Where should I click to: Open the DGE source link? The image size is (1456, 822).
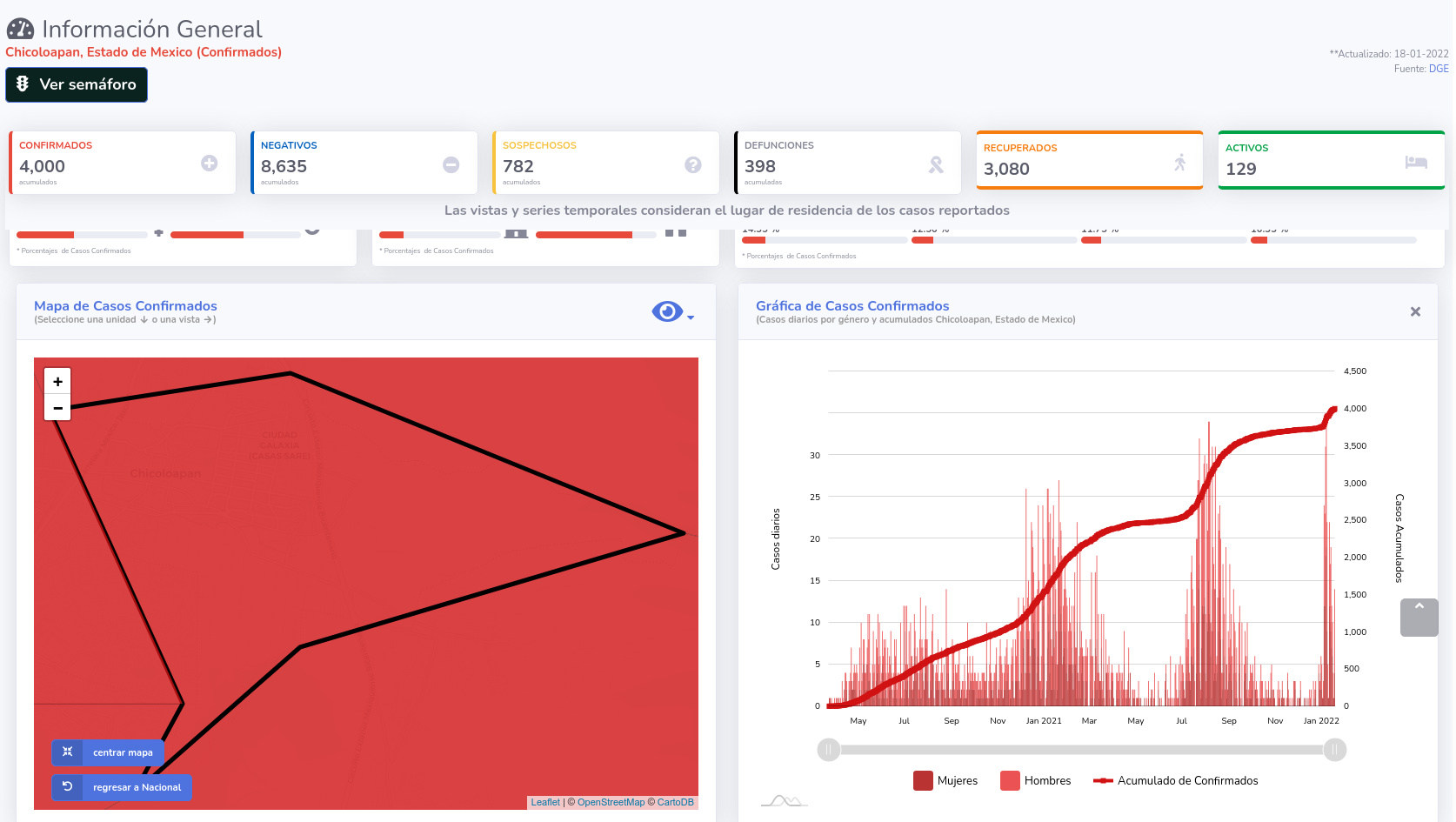click(1439, 69)
